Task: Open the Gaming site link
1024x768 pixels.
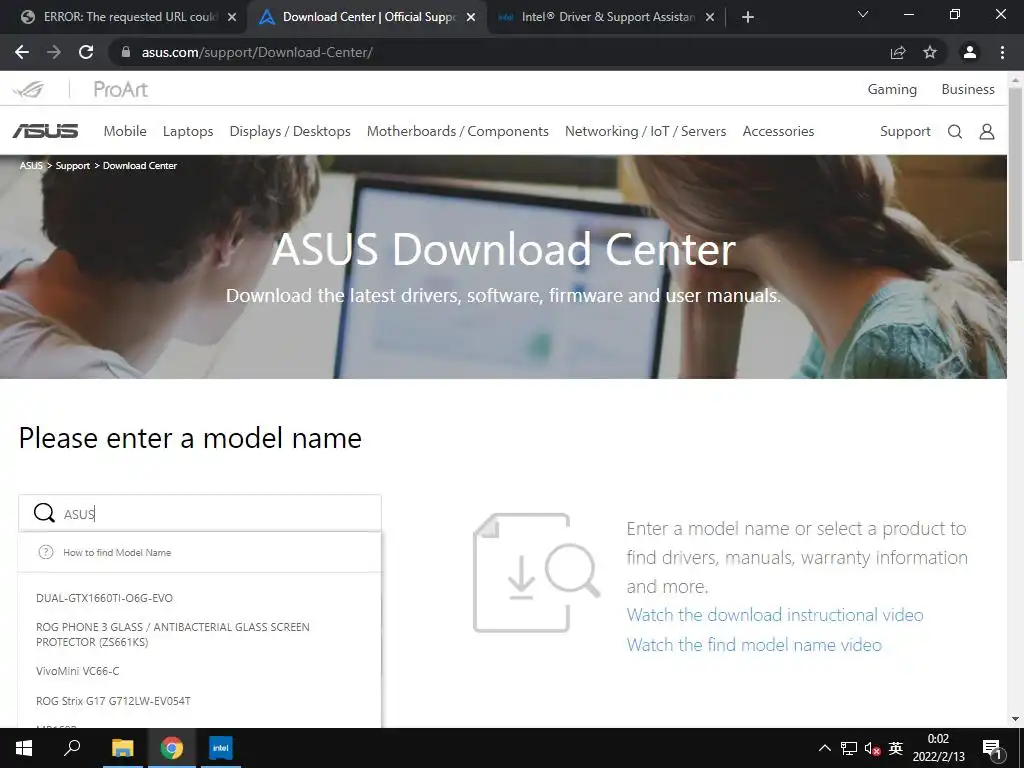Action: (892, 89)
